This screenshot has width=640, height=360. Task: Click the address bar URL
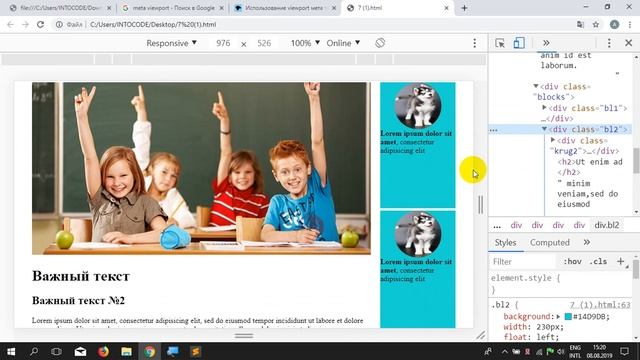tap(153, 24)
